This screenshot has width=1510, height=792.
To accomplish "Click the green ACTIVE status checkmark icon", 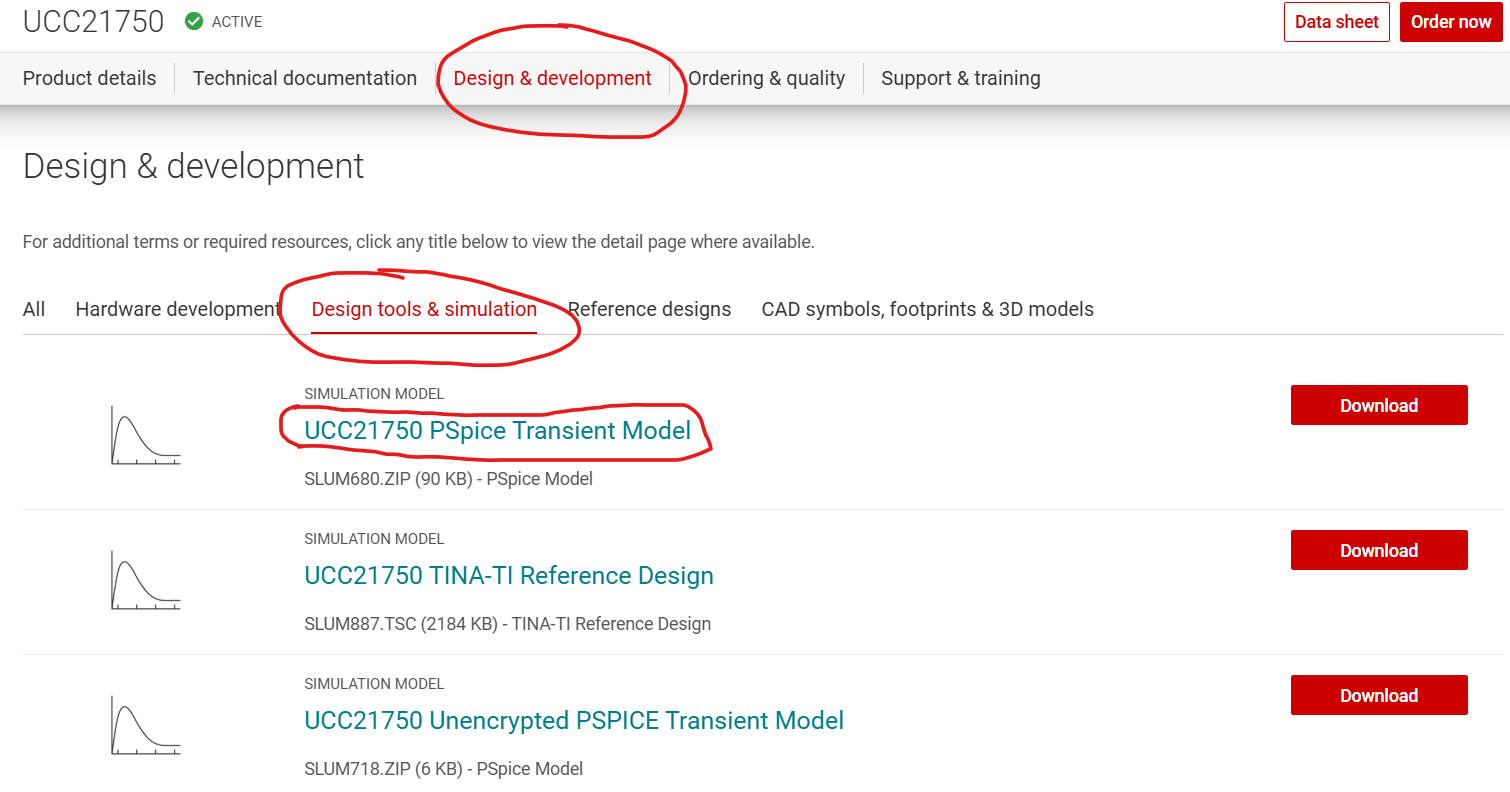I will click(x=194, y=21).
